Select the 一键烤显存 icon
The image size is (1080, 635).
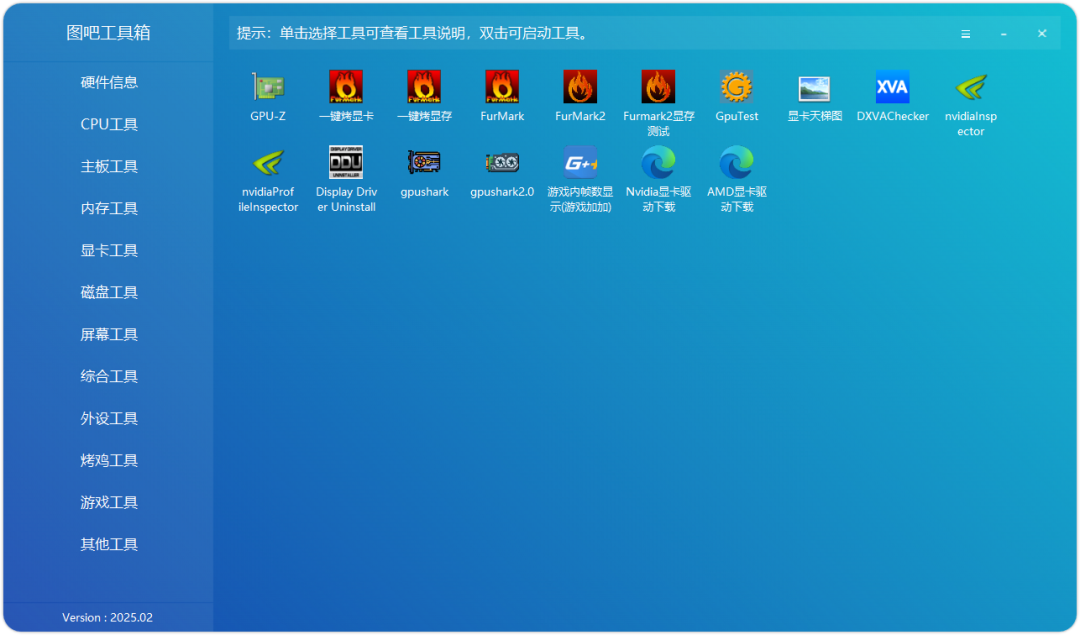tap(424, 87)
